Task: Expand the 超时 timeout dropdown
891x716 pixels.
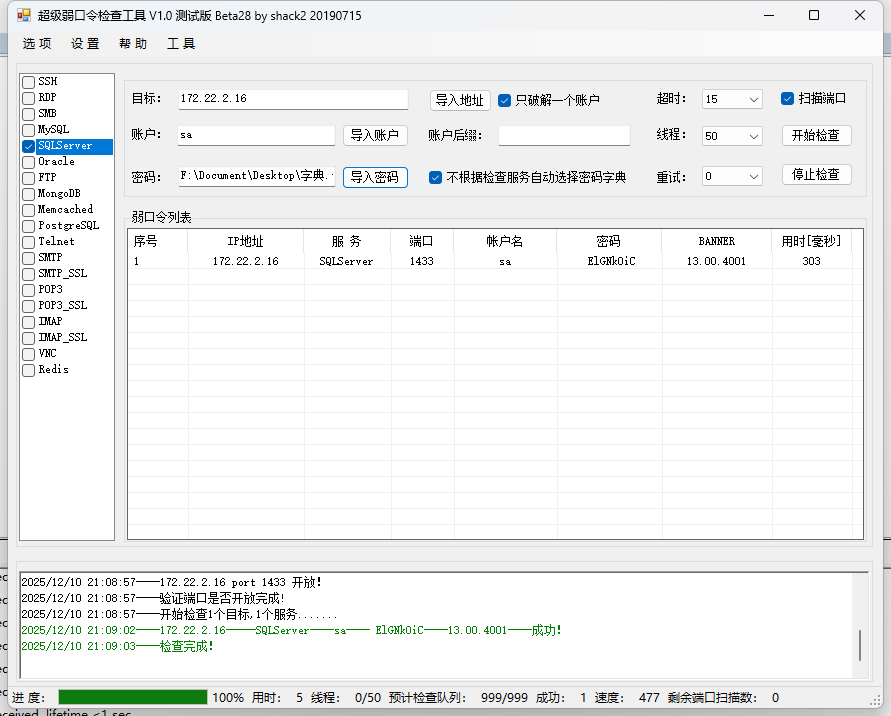Action: pos(753,99)
